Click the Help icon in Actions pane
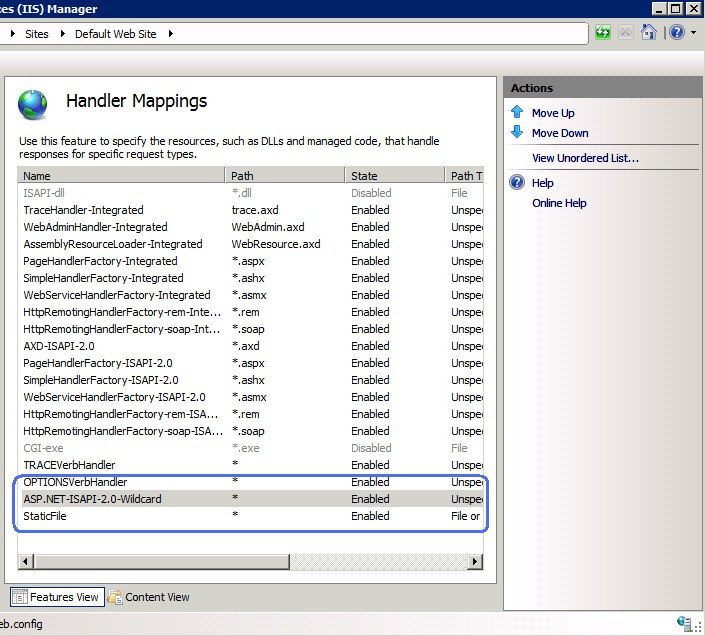Viewport: 706px width, 636px height. (517, 182)
